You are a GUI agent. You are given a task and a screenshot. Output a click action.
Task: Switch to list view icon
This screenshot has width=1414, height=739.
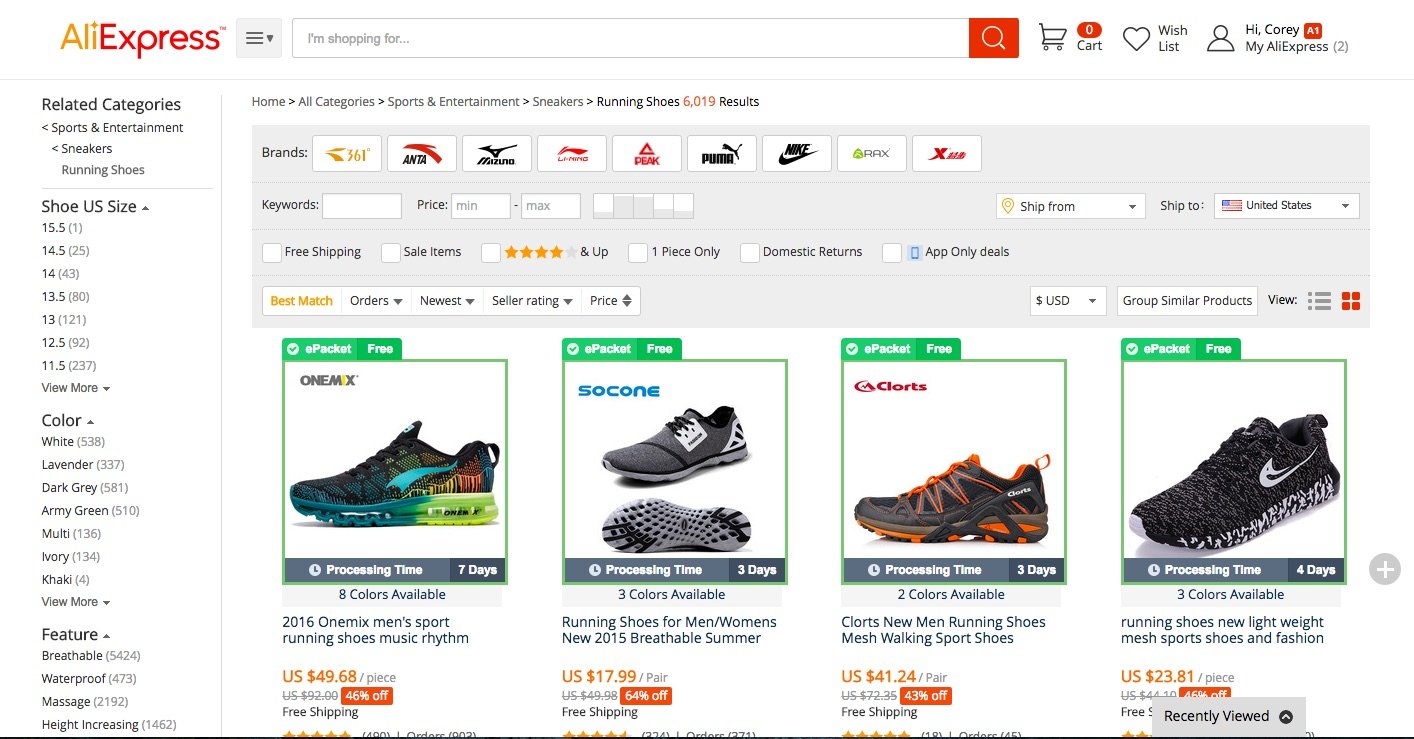click(1319, 301)
